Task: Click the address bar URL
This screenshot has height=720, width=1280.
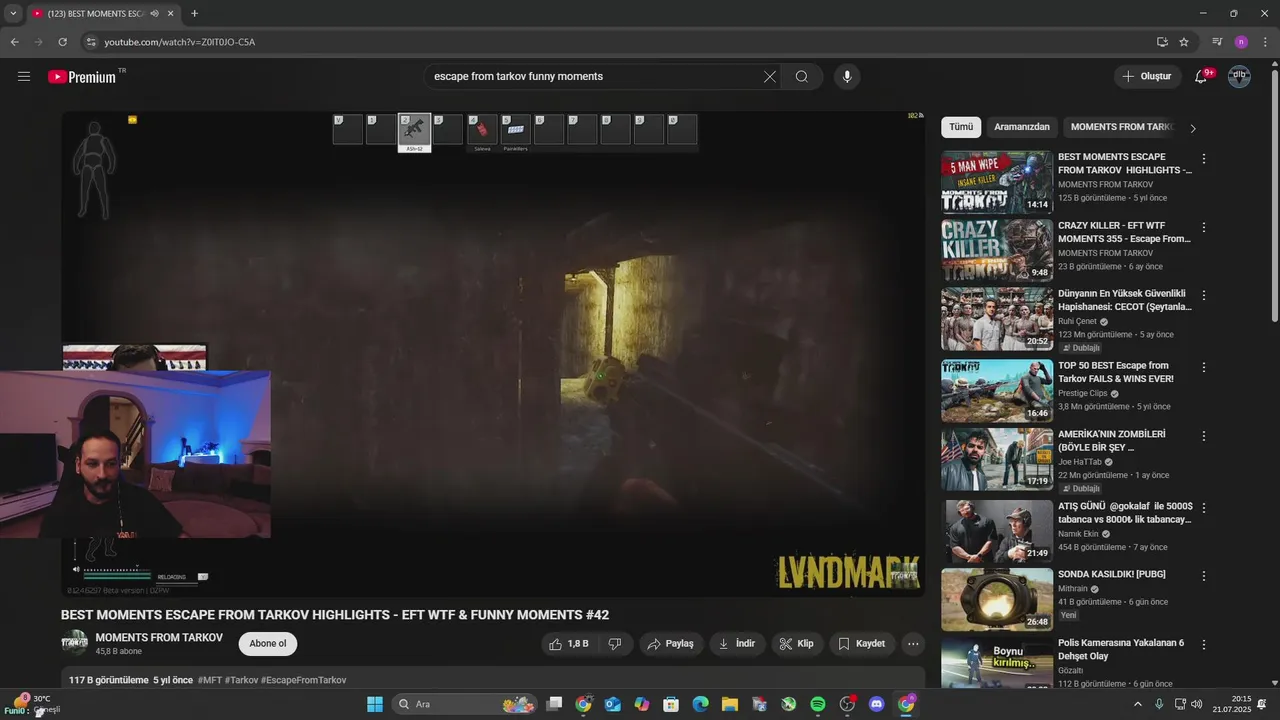Action: pyautogui.click(x=180, y=42)
